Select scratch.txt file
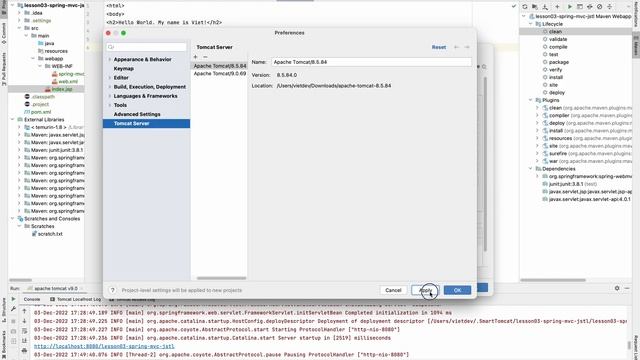 [x=50, y=234]
